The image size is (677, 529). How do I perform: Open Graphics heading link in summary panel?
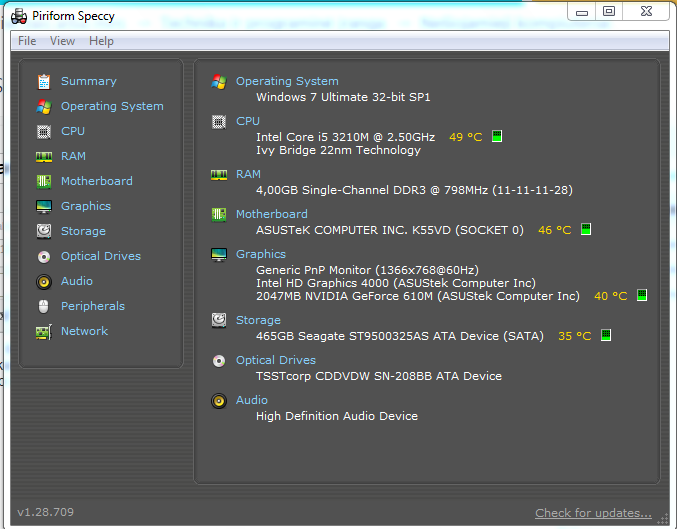pyautogui.click(x=261, y=254)
